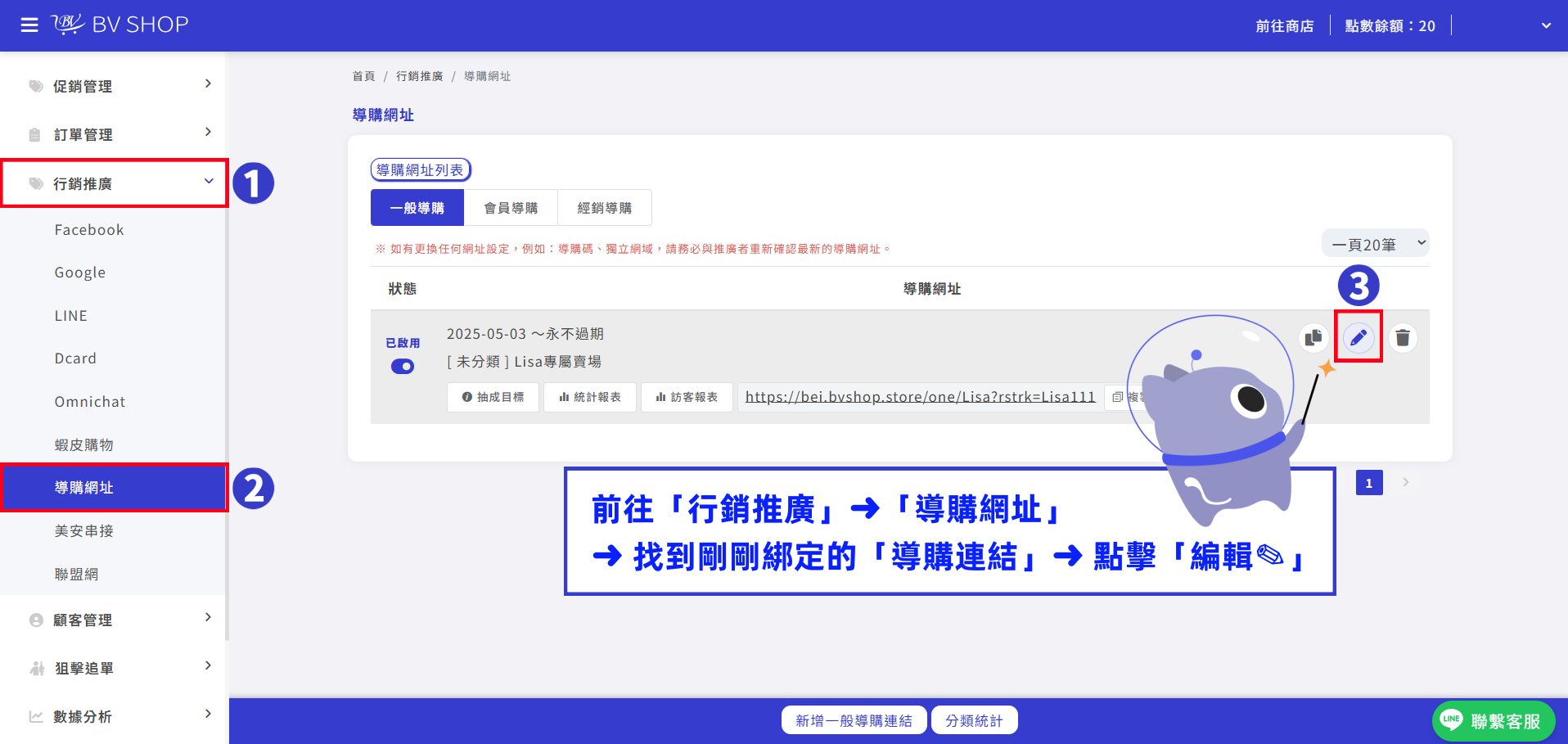Screen dimensions: 1568x744
Task: Open the Omnichat sidebar item
Action: (x=90, y=402)
